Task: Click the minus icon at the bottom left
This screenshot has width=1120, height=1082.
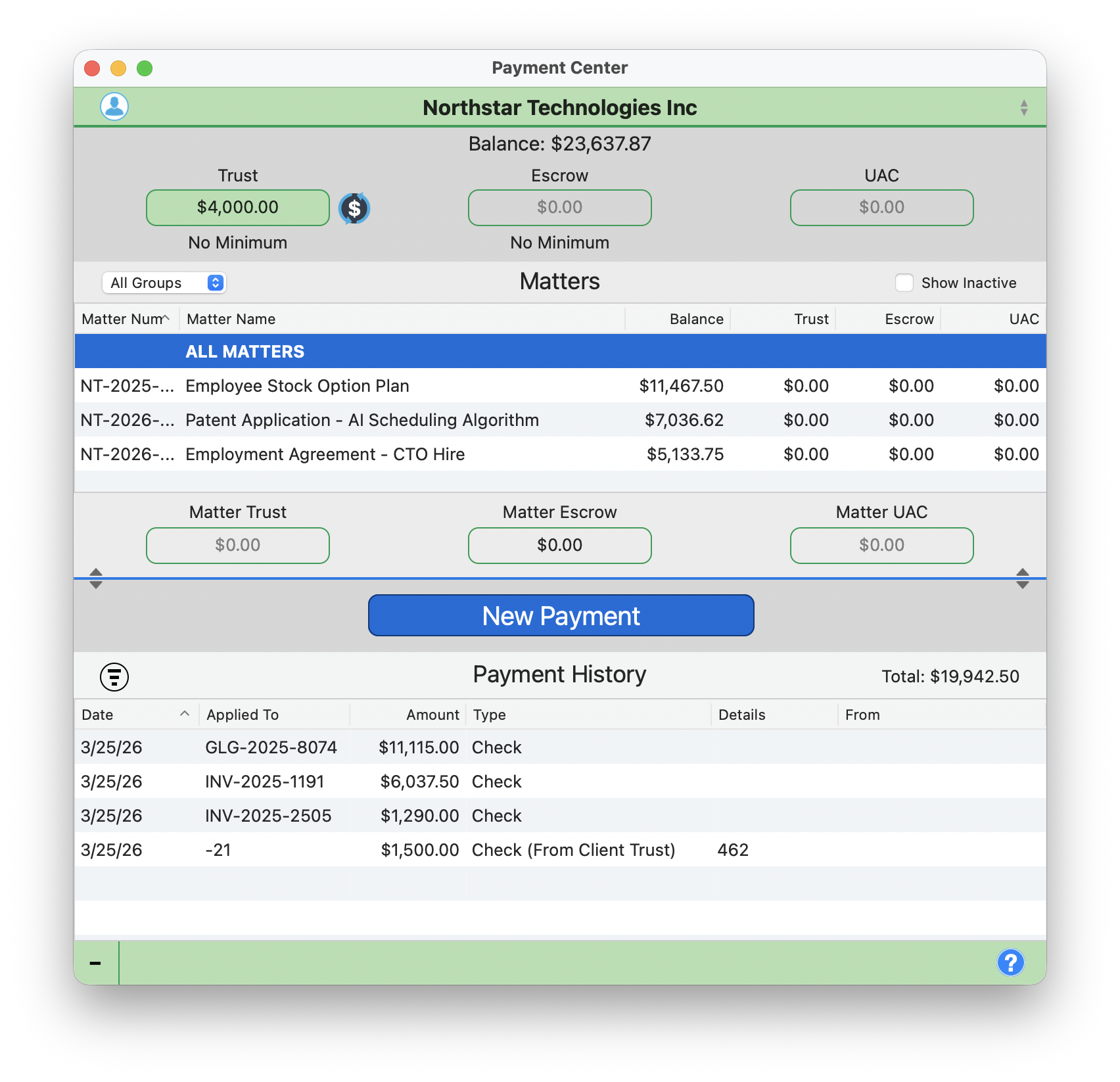Action: point(96,963)
